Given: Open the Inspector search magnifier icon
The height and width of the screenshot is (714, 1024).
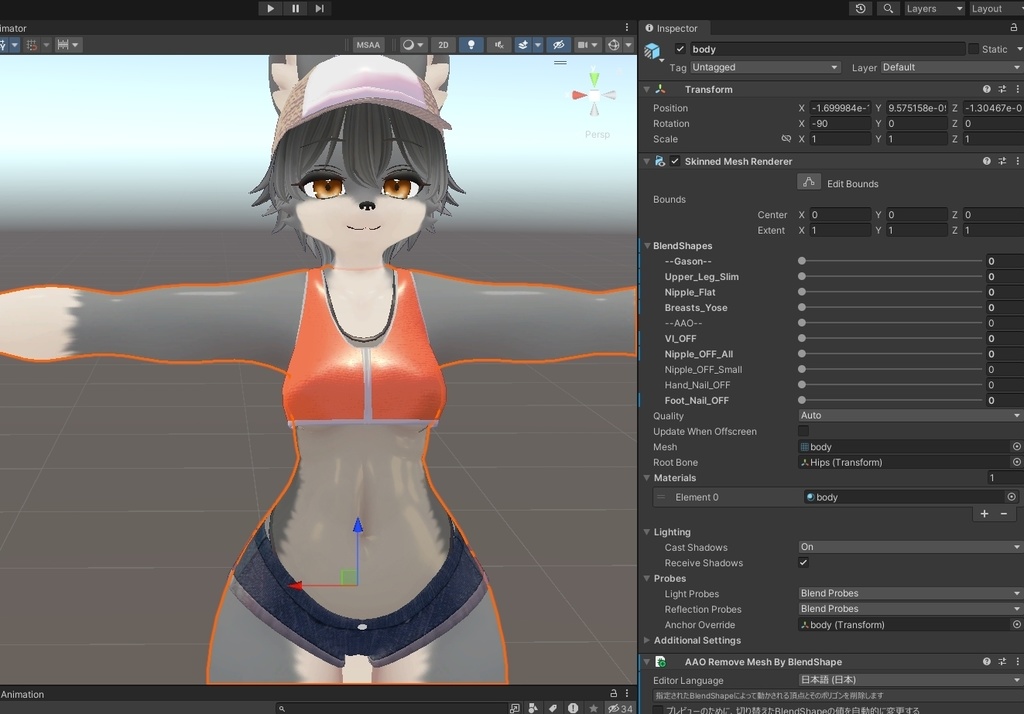Looking at the screenshot, I should (886, 8).
